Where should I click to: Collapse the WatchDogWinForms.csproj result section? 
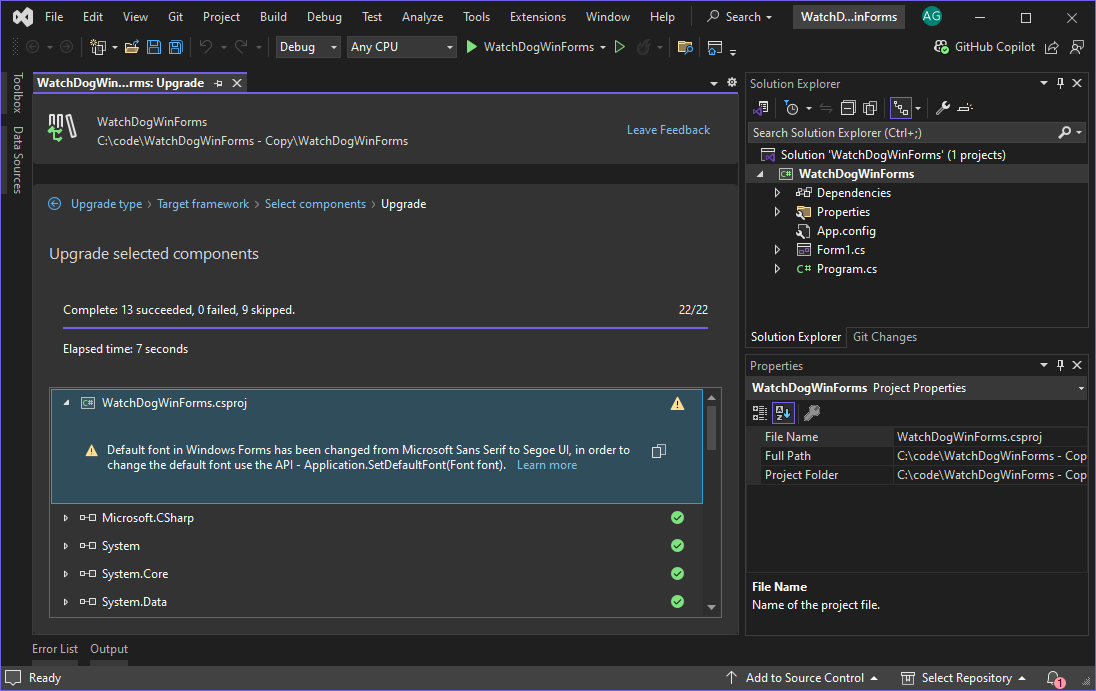click(x=65, y=403)
